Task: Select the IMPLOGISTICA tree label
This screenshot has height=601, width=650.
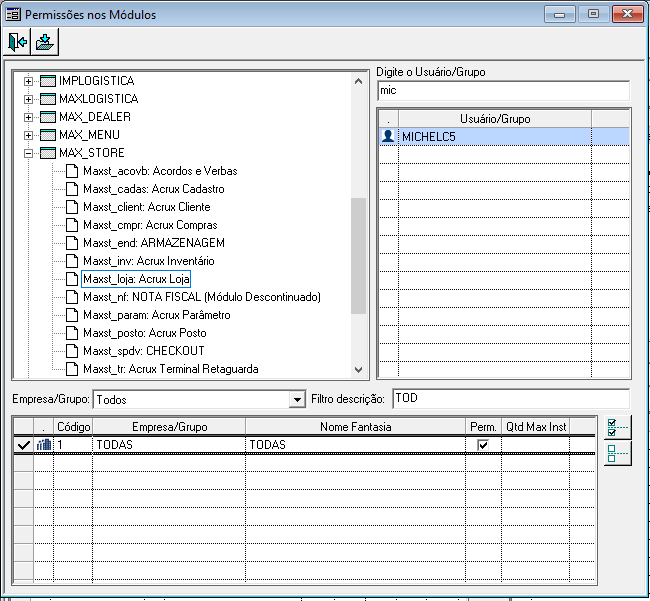Action: click(97, 81)
